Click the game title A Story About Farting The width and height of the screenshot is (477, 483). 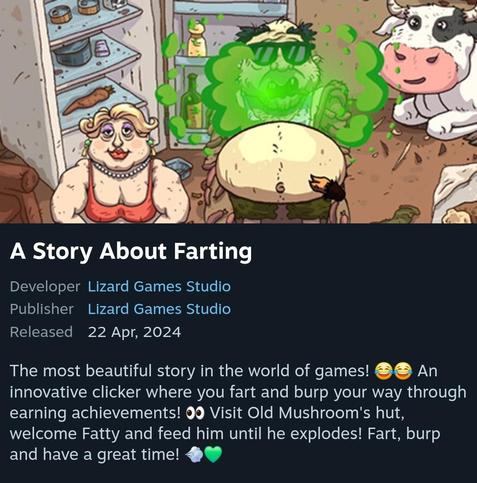pos(131,251)
